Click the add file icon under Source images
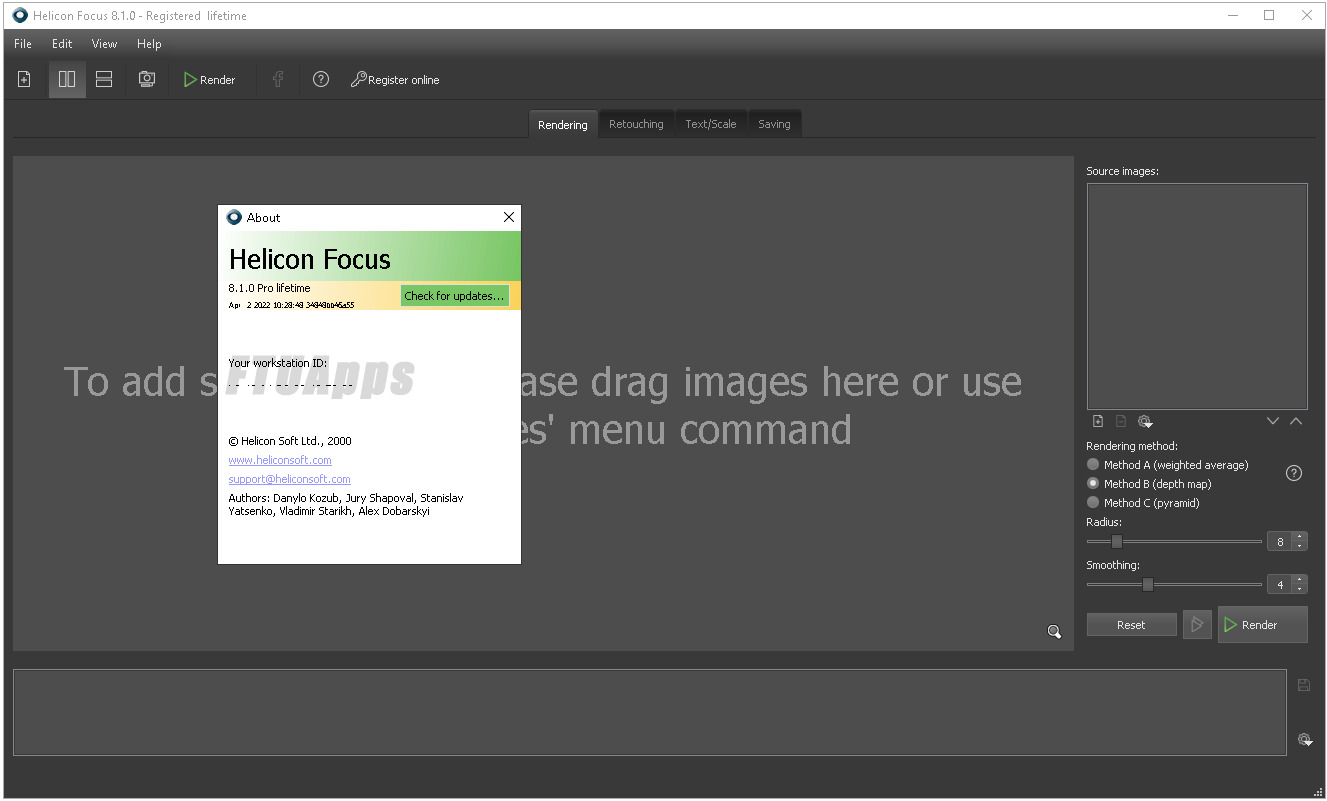This screenshot has height=801, width=1327. (x=1097, y=421)
